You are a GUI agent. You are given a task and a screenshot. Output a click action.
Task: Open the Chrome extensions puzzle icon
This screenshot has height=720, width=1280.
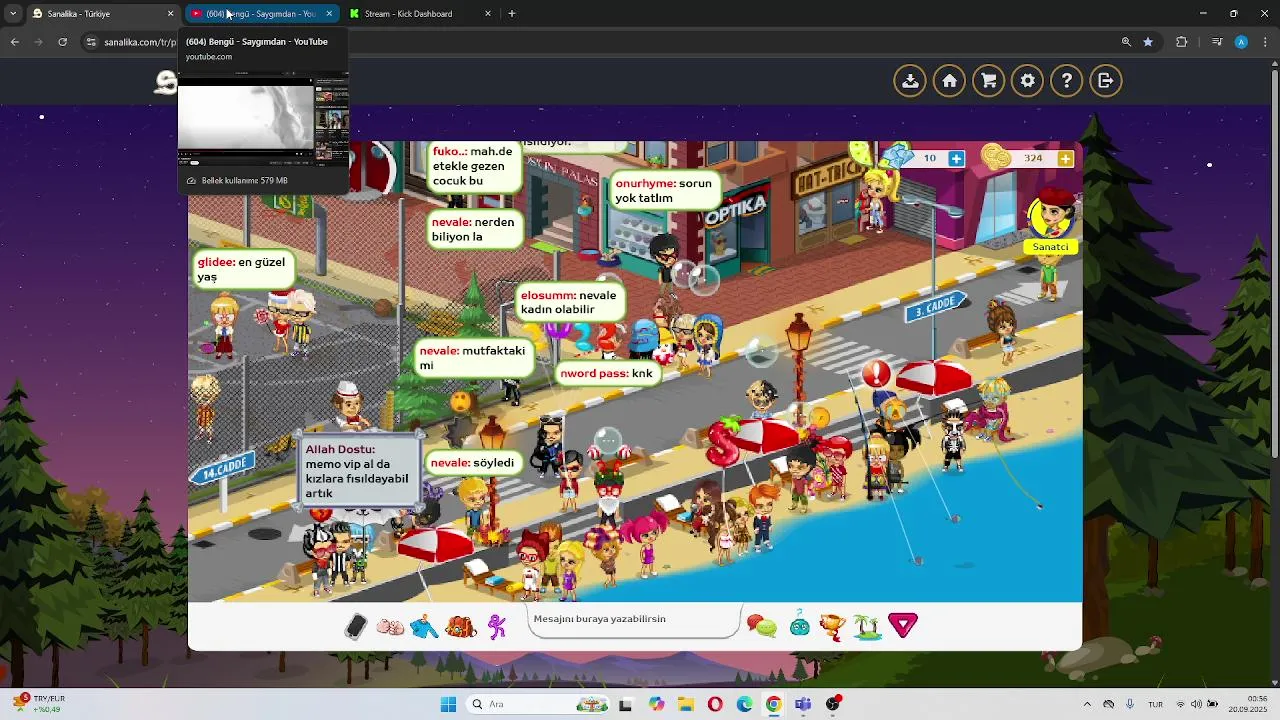(1182, 42)
